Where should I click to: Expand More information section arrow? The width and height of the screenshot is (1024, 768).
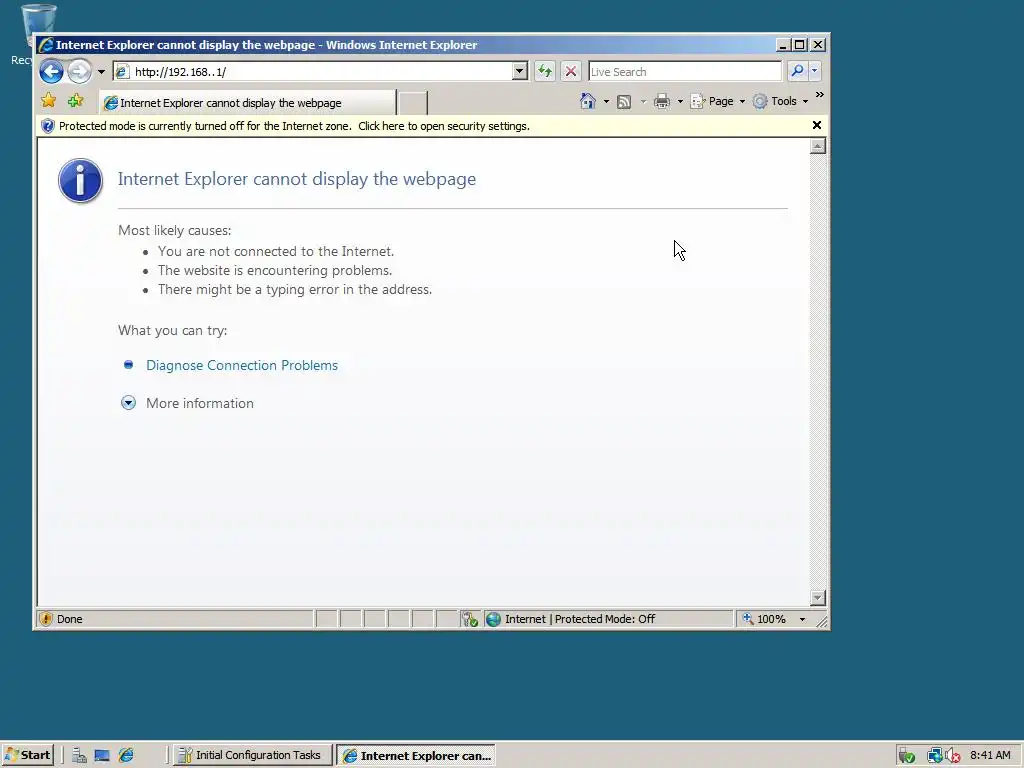[129, 403]
